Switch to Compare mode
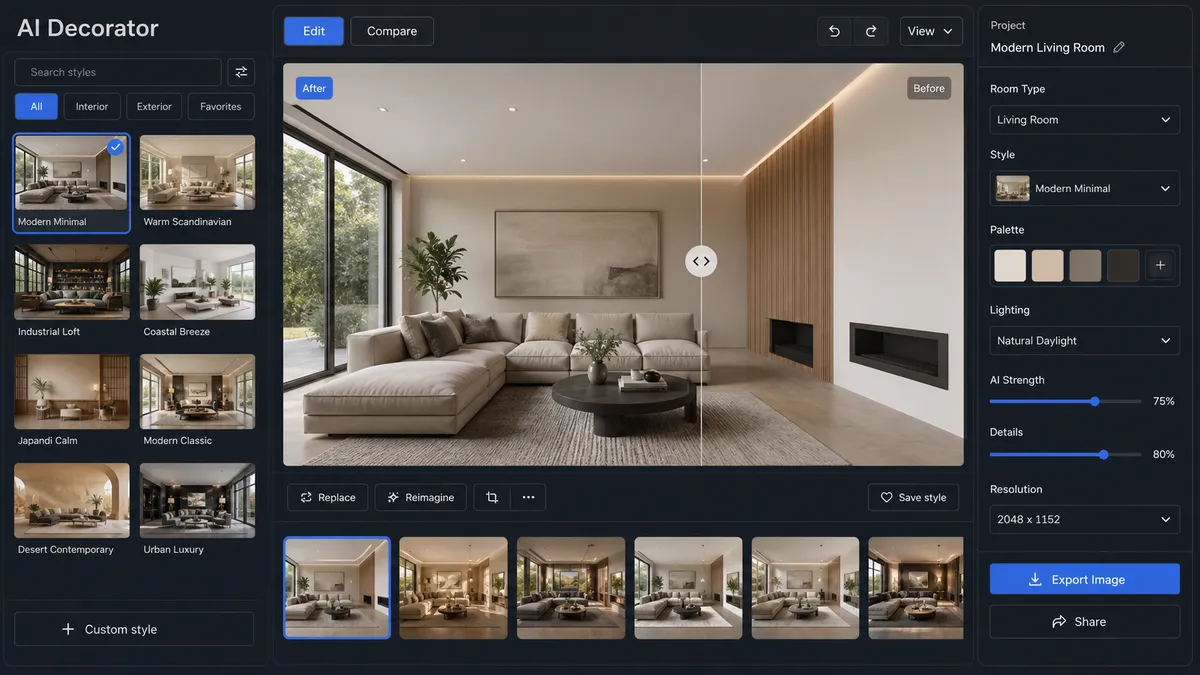Image resolution: width=1200 pixels, height=675 pixels. [392, 31]
